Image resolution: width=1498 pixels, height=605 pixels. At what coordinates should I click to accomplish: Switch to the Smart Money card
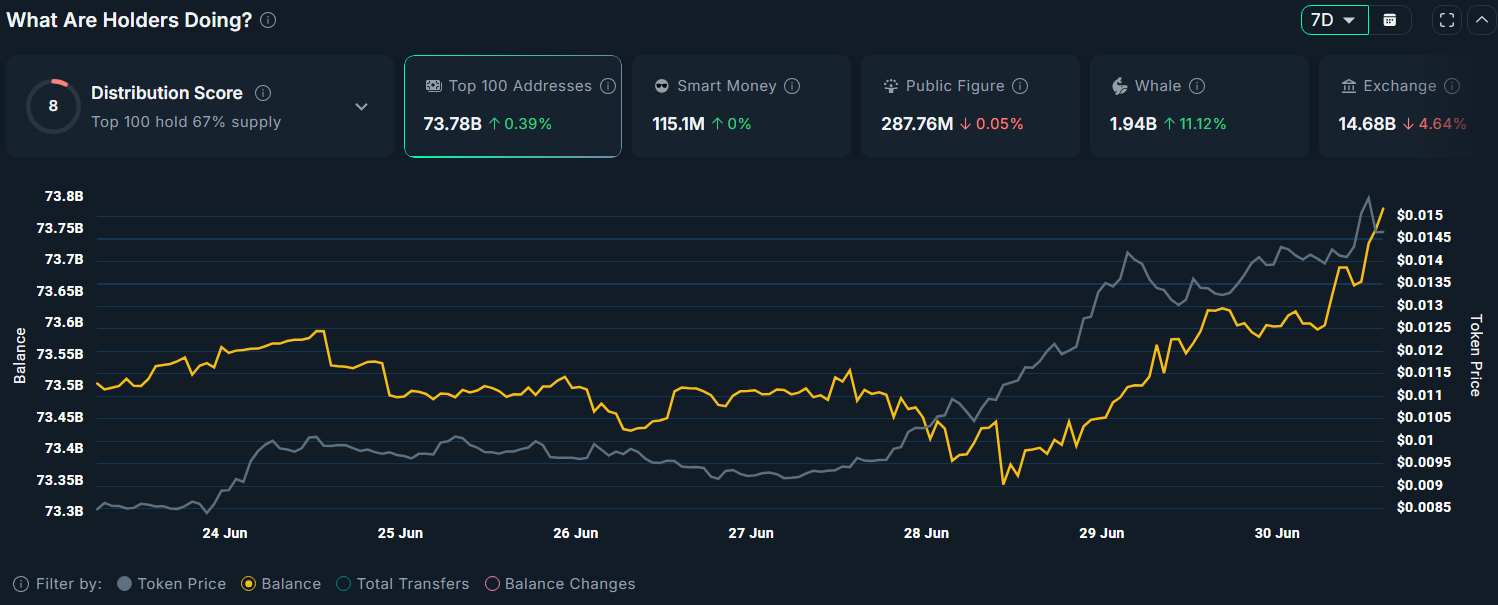(x=741, y=106)
